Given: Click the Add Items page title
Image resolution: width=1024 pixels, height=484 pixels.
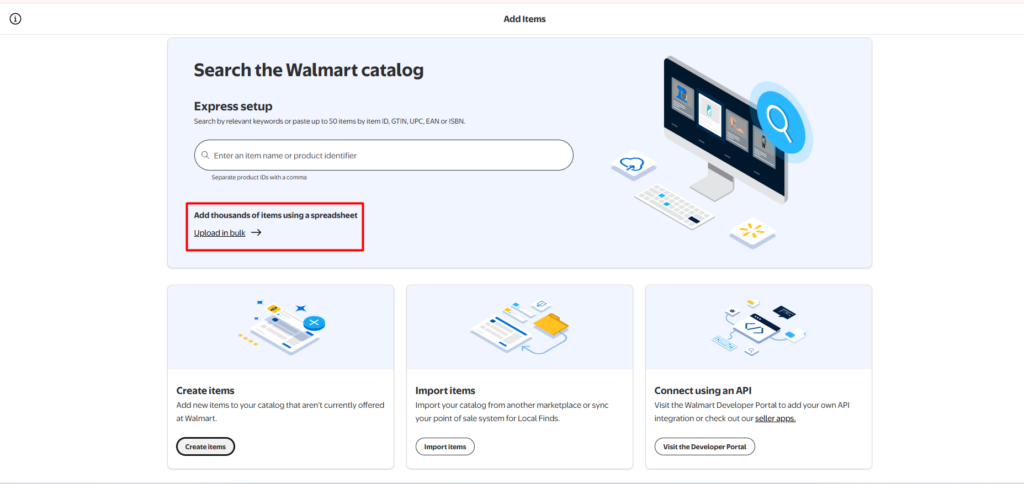Looking at the screenshot, I should pyautogui.click(x=524, y=19).
